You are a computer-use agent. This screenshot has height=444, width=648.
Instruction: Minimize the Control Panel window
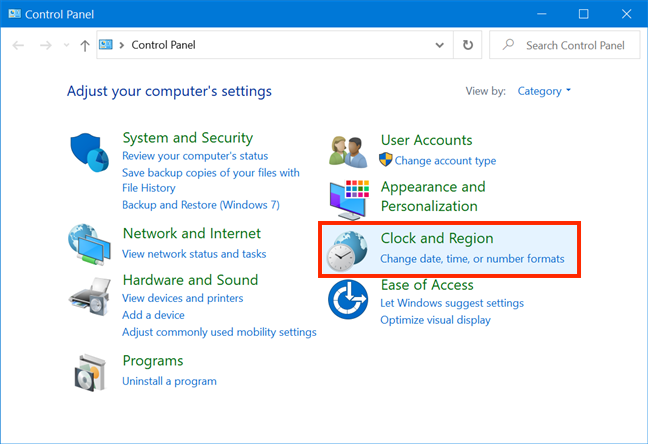[x=542, y=14]
